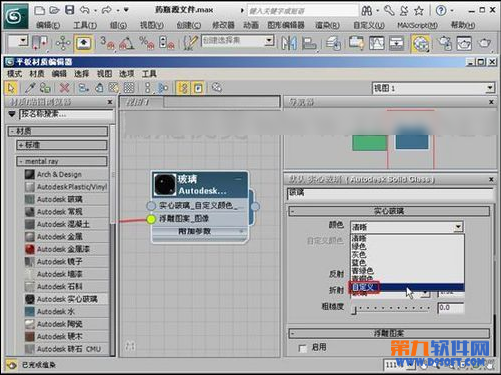Image resolution: width=501 pixels, height=375 pixels.
Task: Open the 视图 1 view dropdown
Action: [490, 88]
